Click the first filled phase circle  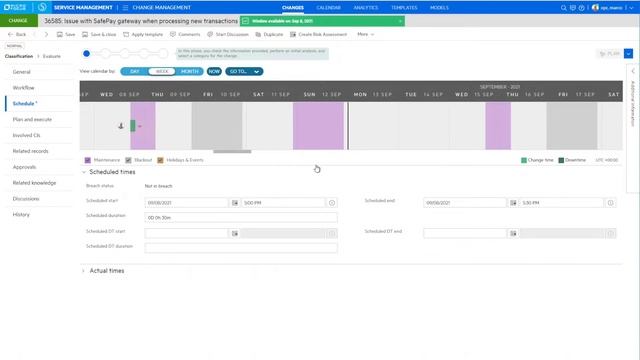[x=86, y=53]
